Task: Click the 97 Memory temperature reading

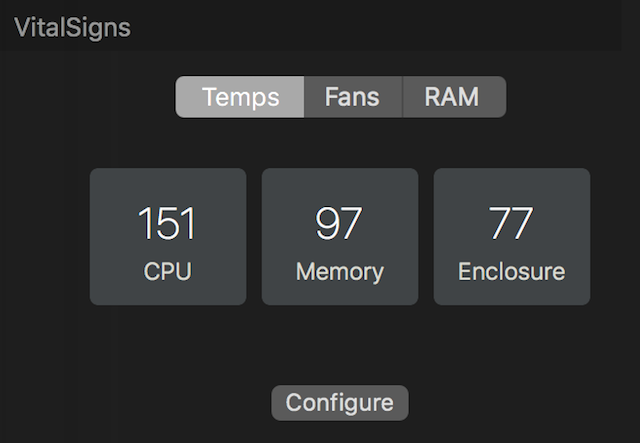Action: click(x=339, y=223)
